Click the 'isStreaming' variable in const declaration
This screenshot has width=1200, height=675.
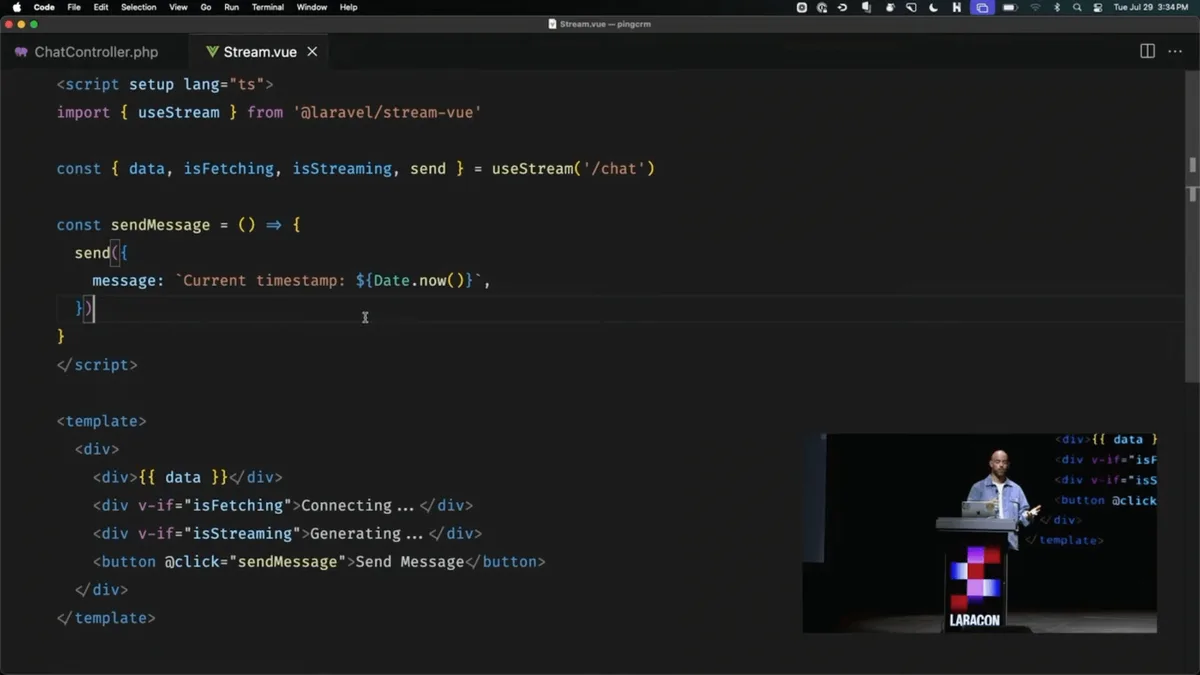coord(342,168)
